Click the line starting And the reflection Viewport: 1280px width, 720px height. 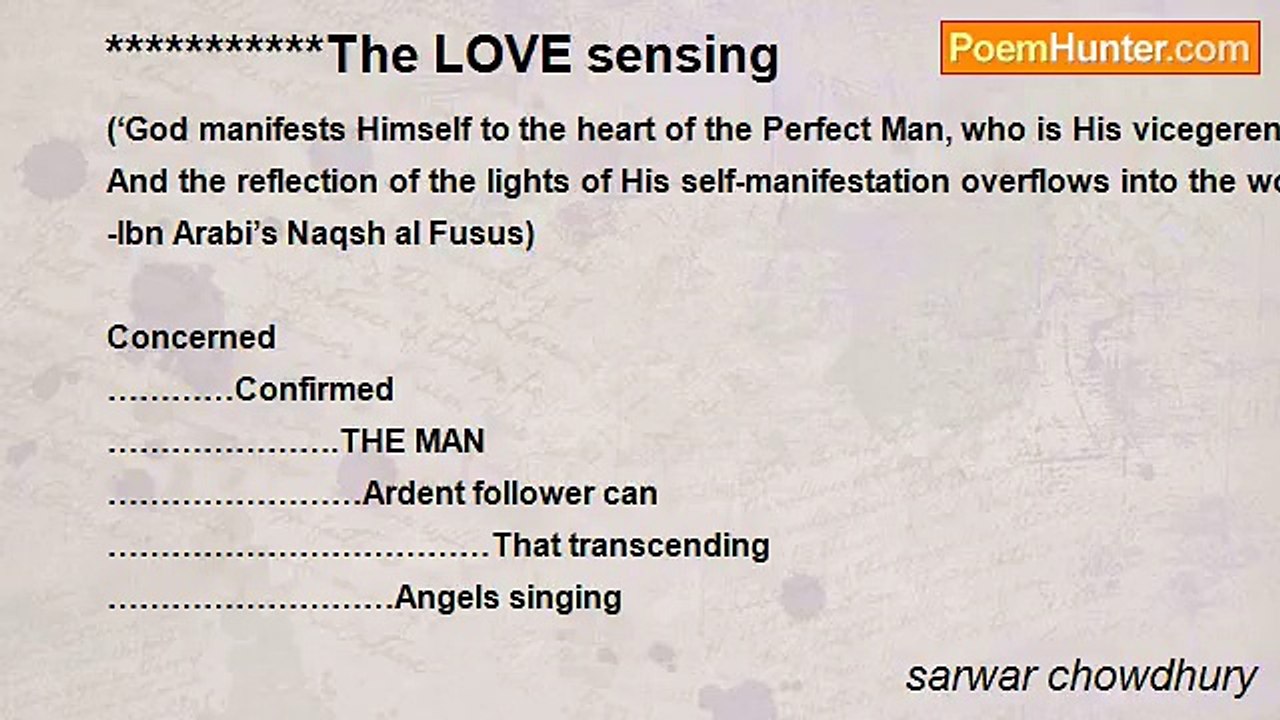pyautogui.click(x=693, y=182)
